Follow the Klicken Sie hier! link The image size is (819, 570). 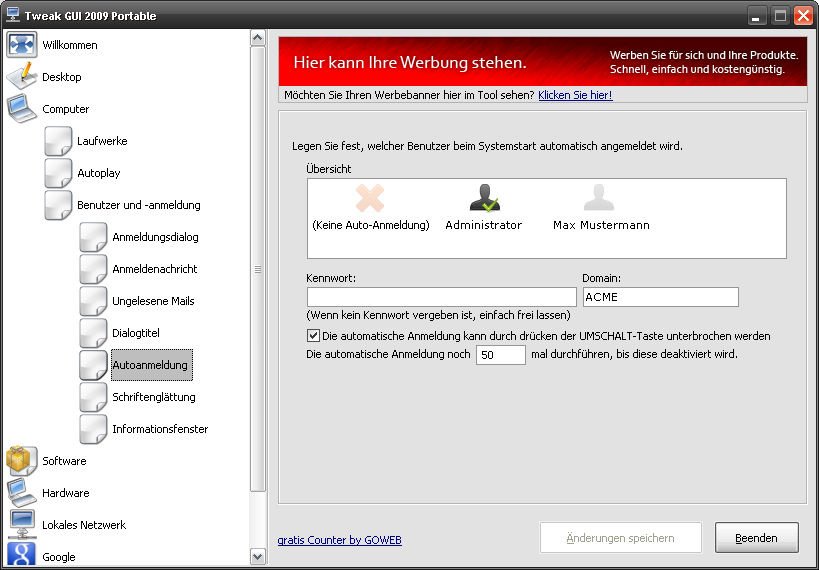point(575,95)
